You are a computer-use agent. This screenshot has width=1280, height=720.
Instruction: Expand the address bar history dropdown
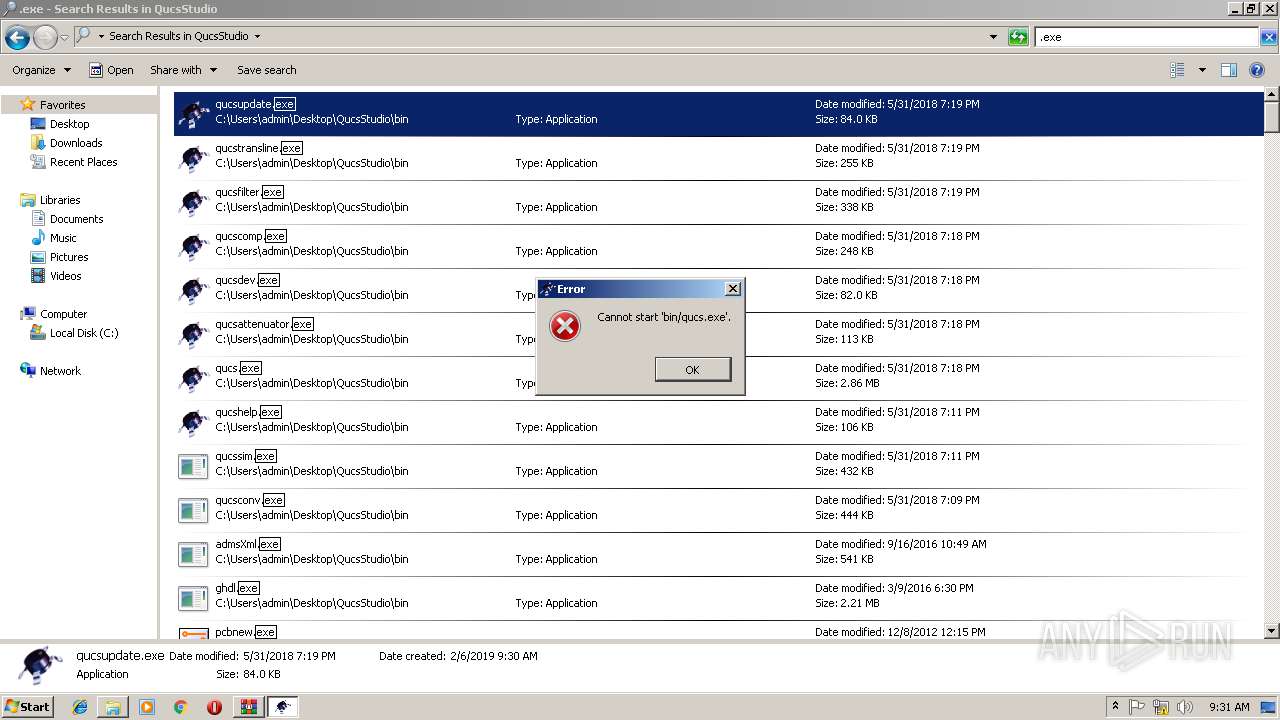coord(993,37)
